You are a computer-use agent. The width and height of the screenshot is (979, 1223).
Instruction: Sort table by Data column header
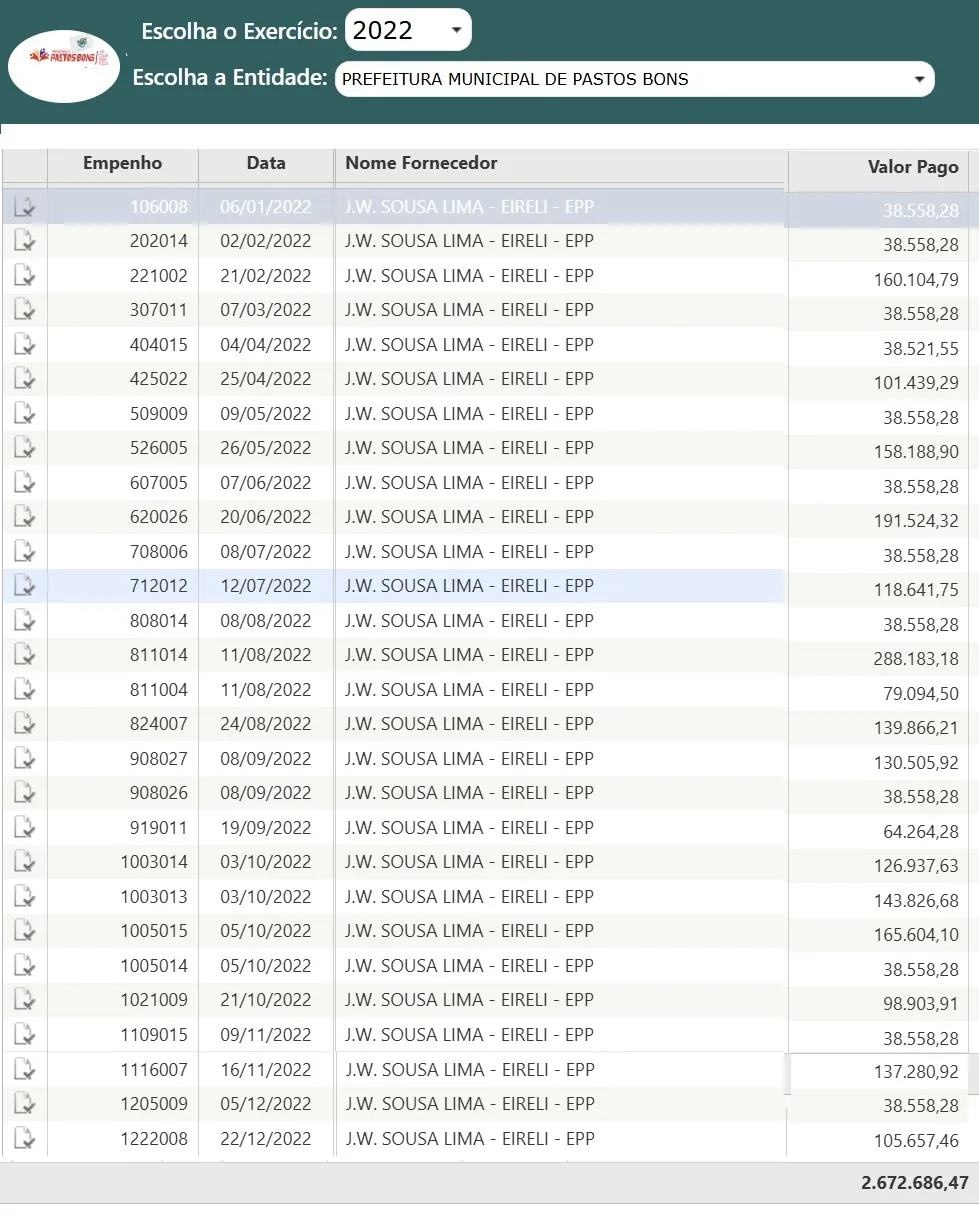coord(266,164)
